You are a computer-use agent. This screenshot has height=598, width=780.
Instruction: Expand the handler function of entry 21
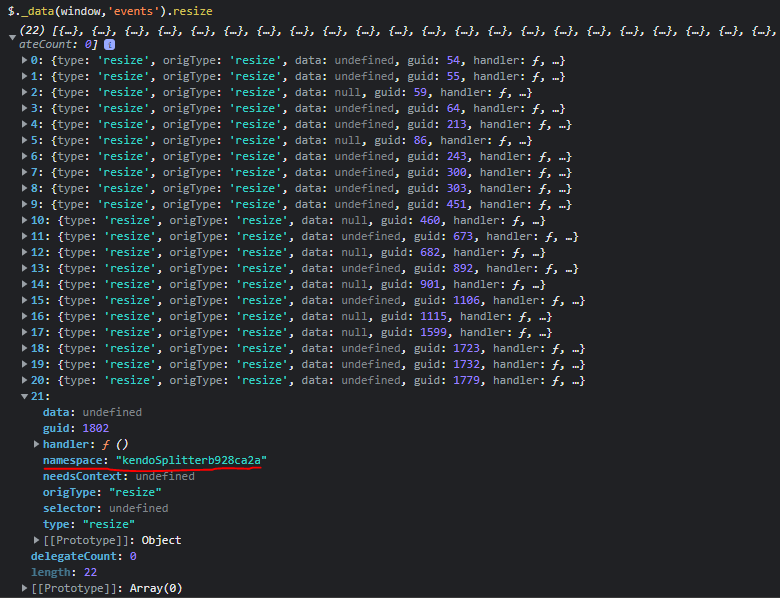[36, 444]
